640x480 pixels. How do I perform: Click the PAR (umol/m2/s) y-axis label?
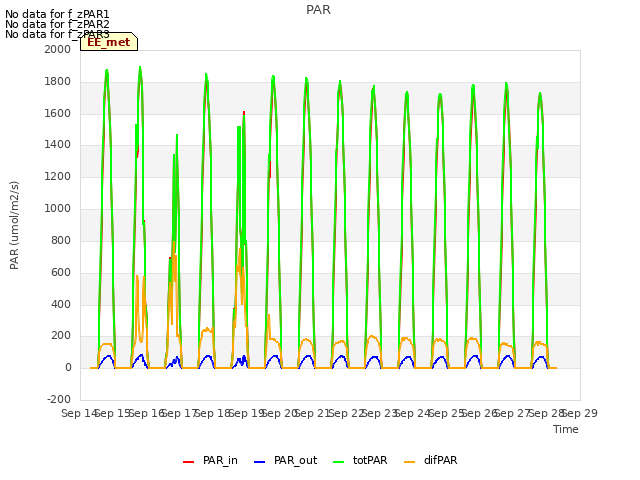click(x=14, y=225)
